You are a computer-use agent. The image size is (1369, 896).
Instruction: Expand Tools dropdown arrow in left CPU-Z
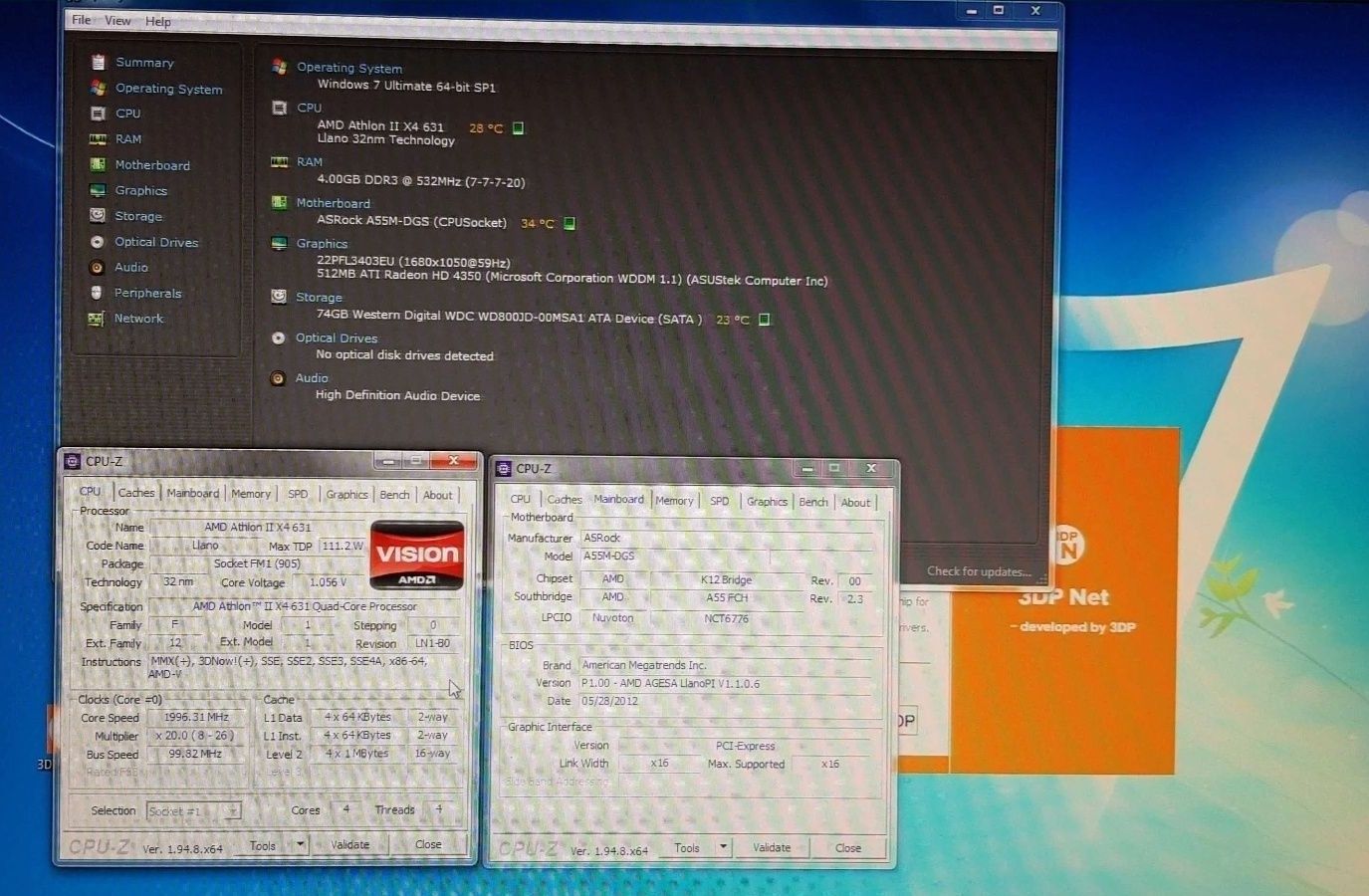(300, 845)
